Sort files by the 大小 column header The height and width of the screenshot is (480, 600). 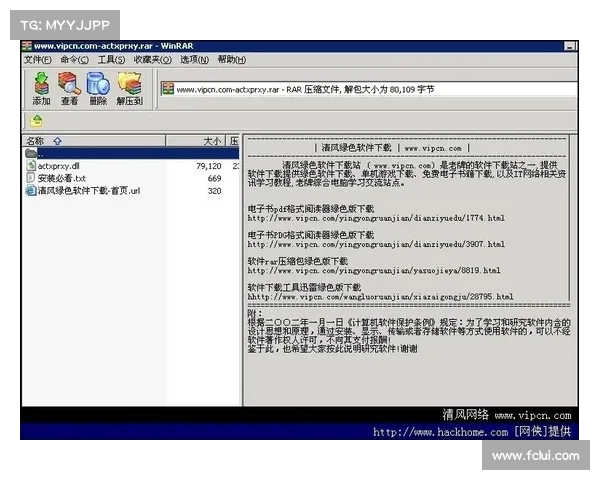pyautogui.click(x=196, y=141)
